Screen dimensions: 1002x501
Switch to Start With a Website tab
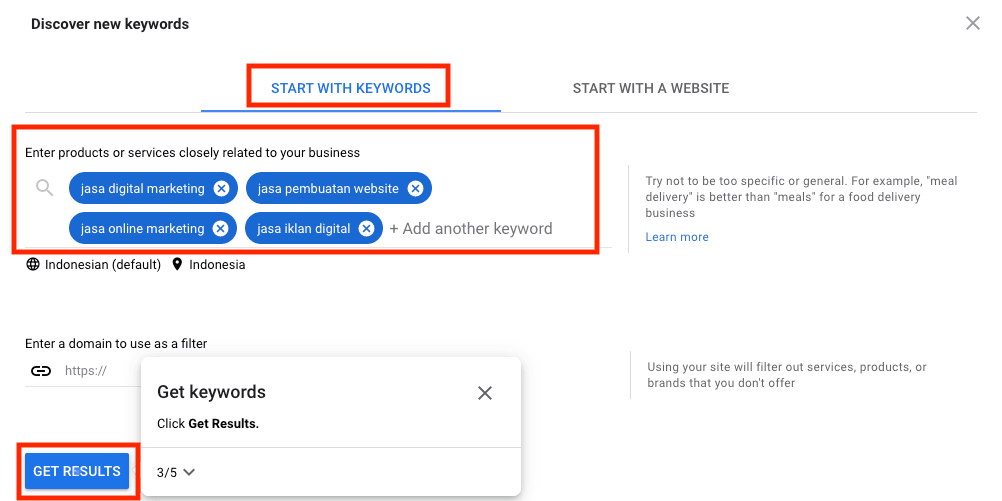click(650, 88)
